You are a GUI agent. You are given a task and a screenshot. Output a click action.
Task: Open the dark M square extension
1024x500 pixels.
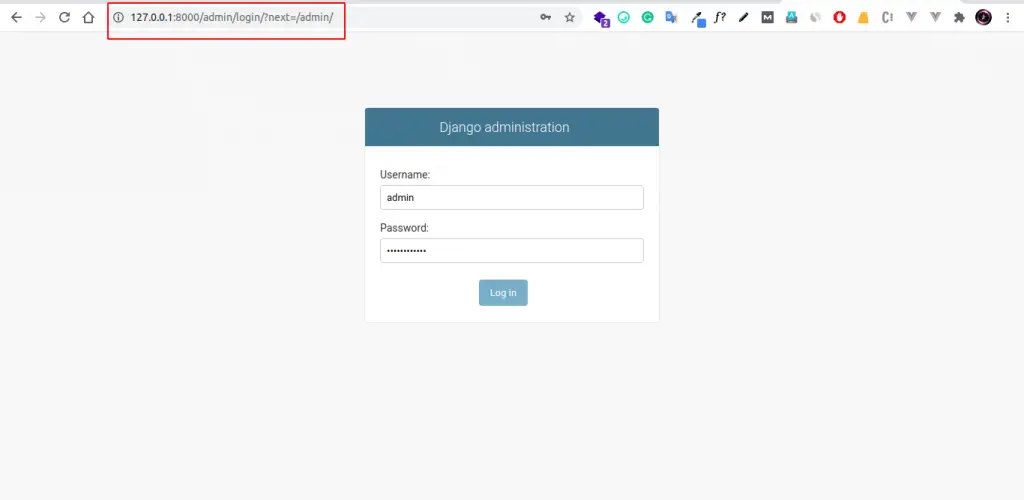pos(767,18)
